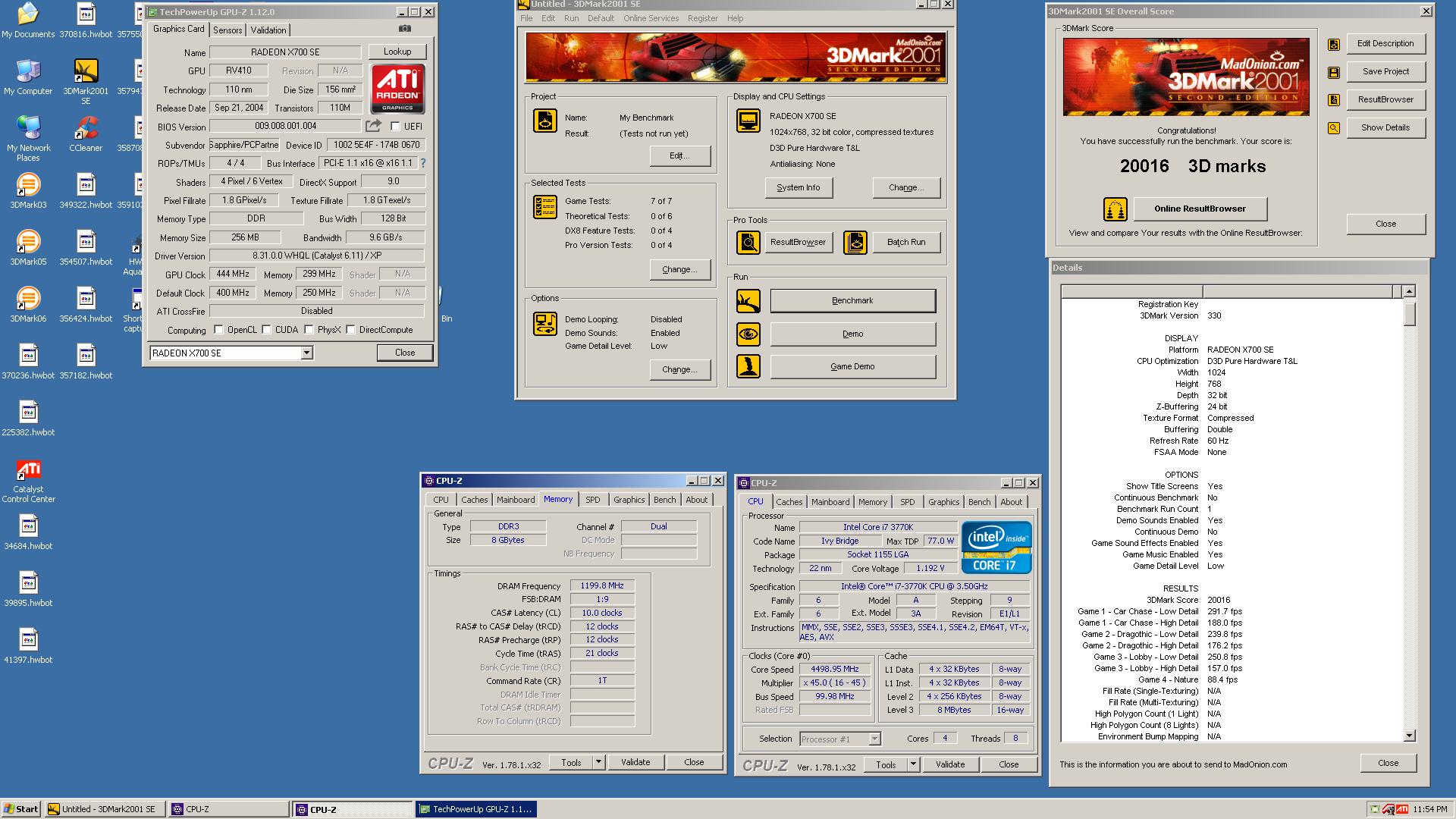Open the RADEON X700 SE card dropdown

306,353
